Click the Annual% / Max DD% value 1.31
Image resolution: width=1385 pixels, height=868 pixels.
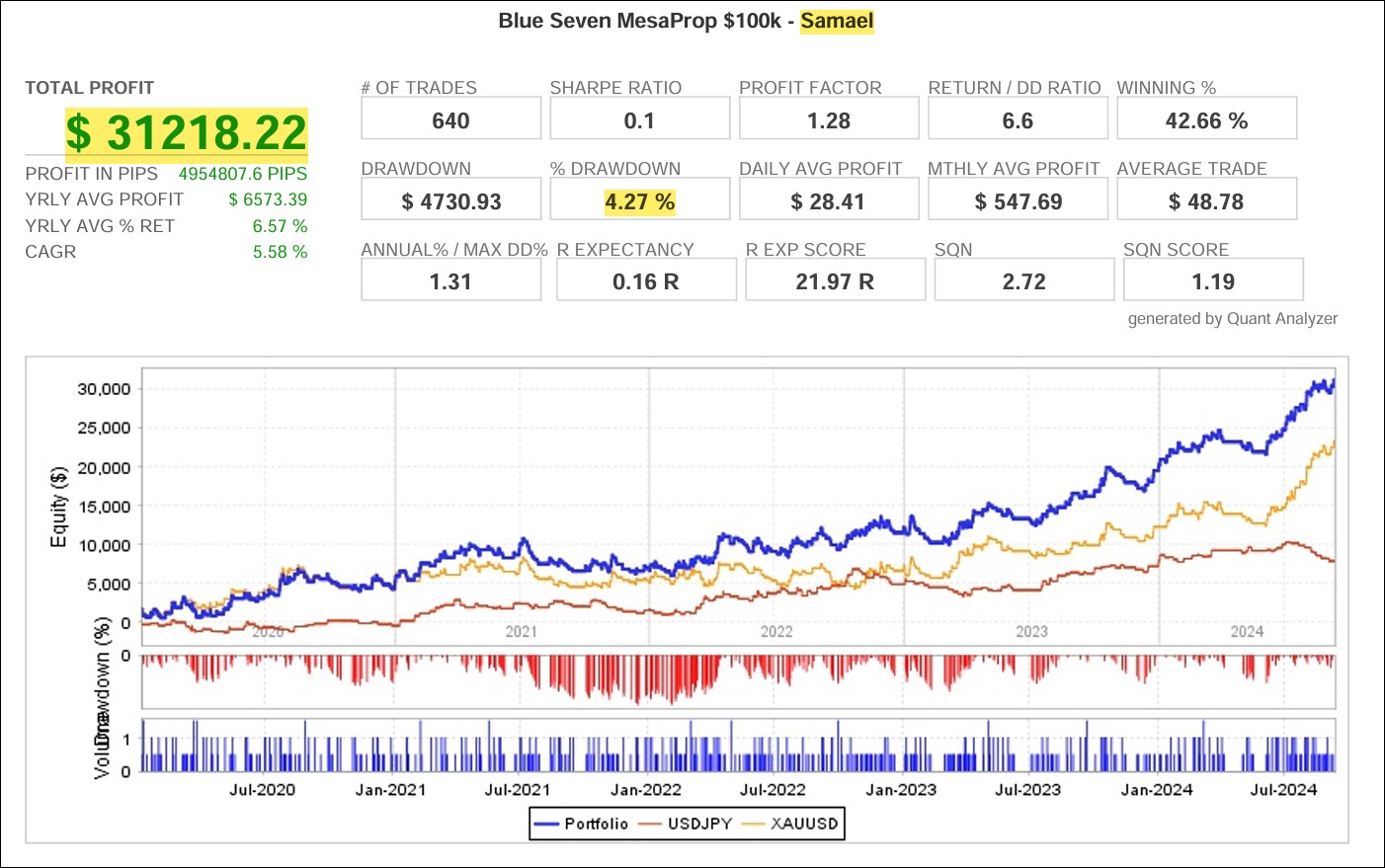450,281
